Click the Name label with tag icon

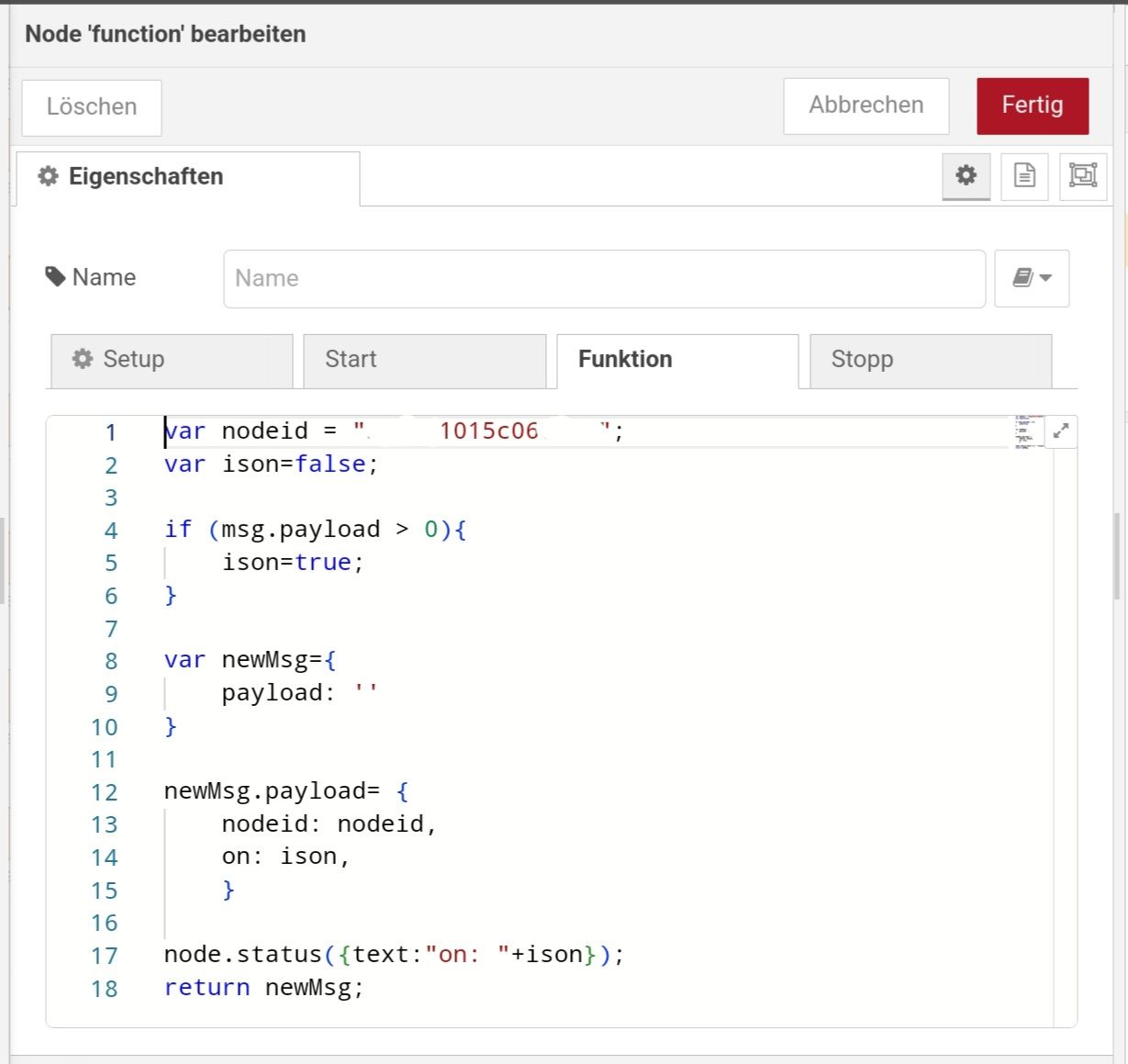[90, 277]
